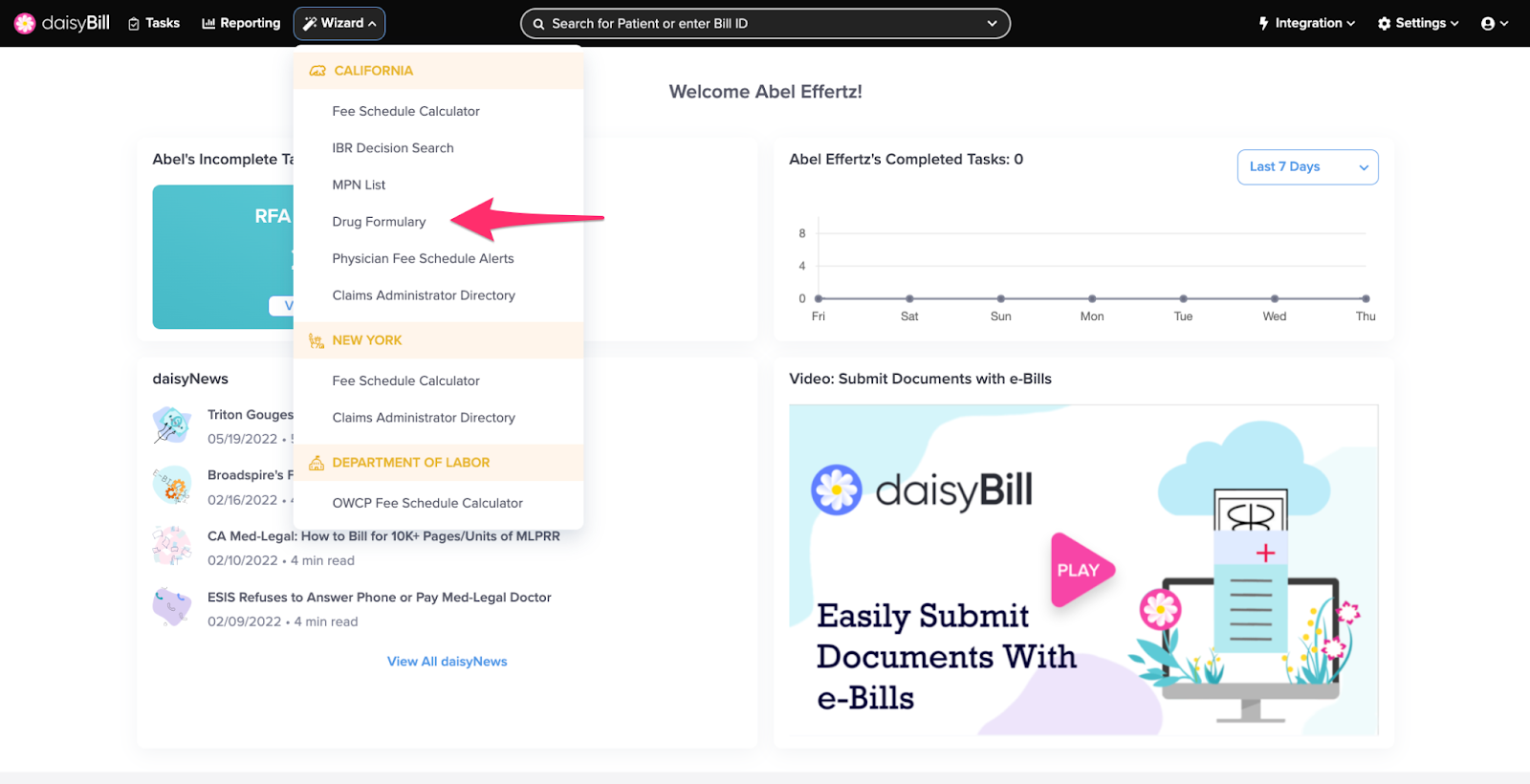Open California Fee Schedule Calculator
This screenshot has height=784, width=1530.
405,111
